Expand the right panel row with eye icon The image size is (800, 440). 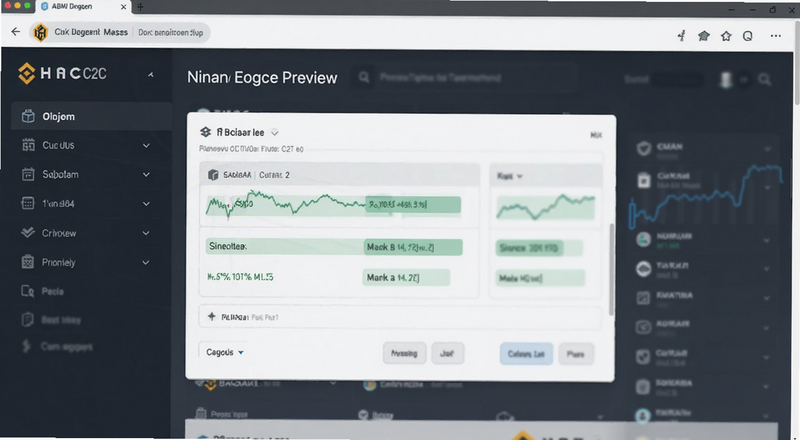coord(766,268)
